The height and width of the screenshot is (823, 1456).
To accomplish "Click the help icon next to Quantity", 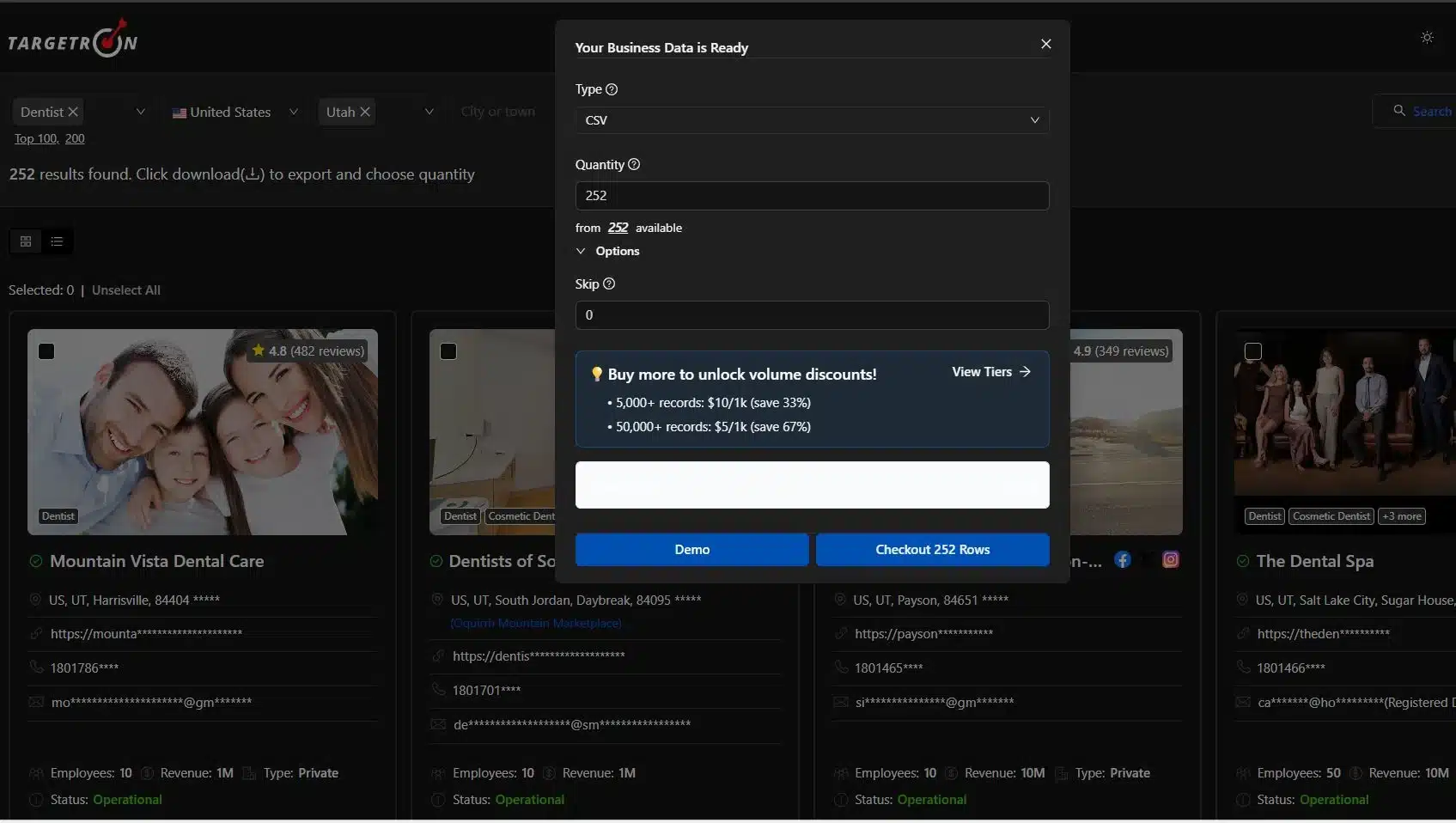I will pyautogui.click(x=634, y=165).
